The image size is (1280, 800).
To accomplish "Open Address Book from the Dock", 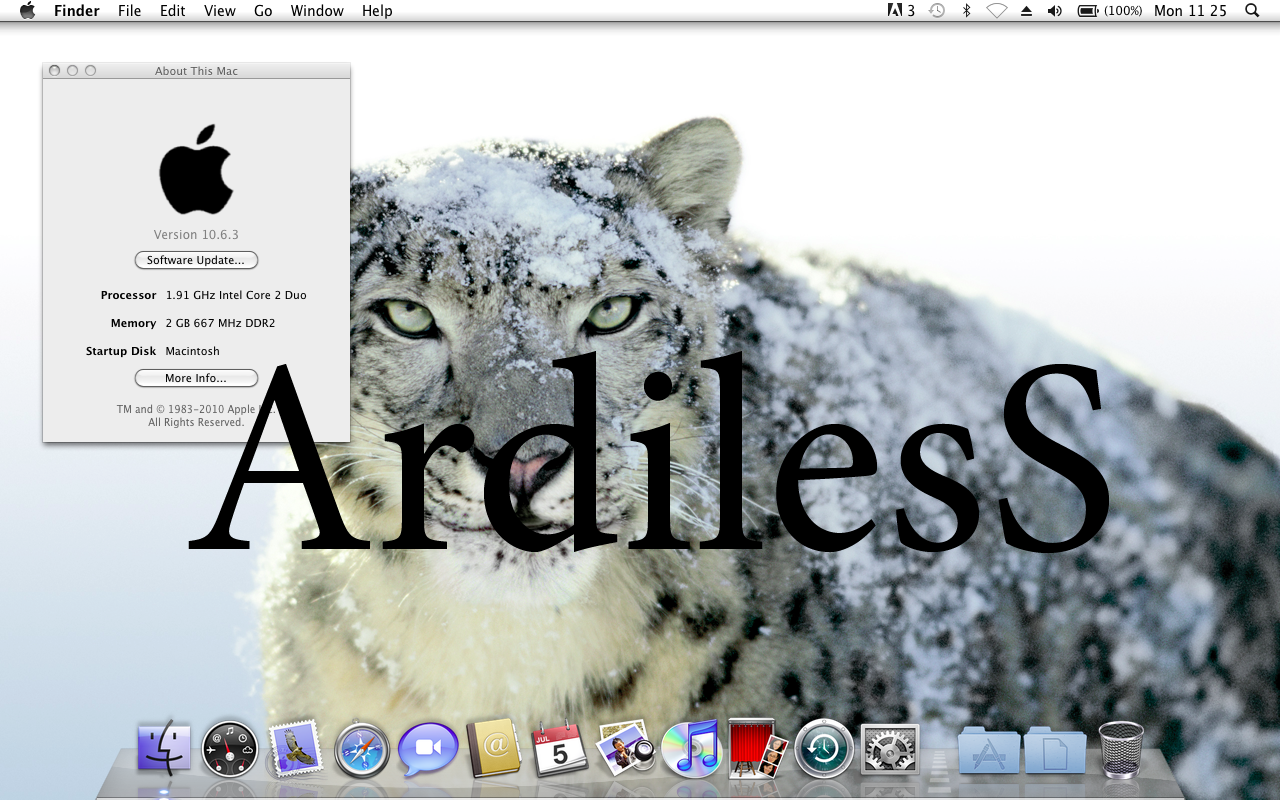I will 494,748.
